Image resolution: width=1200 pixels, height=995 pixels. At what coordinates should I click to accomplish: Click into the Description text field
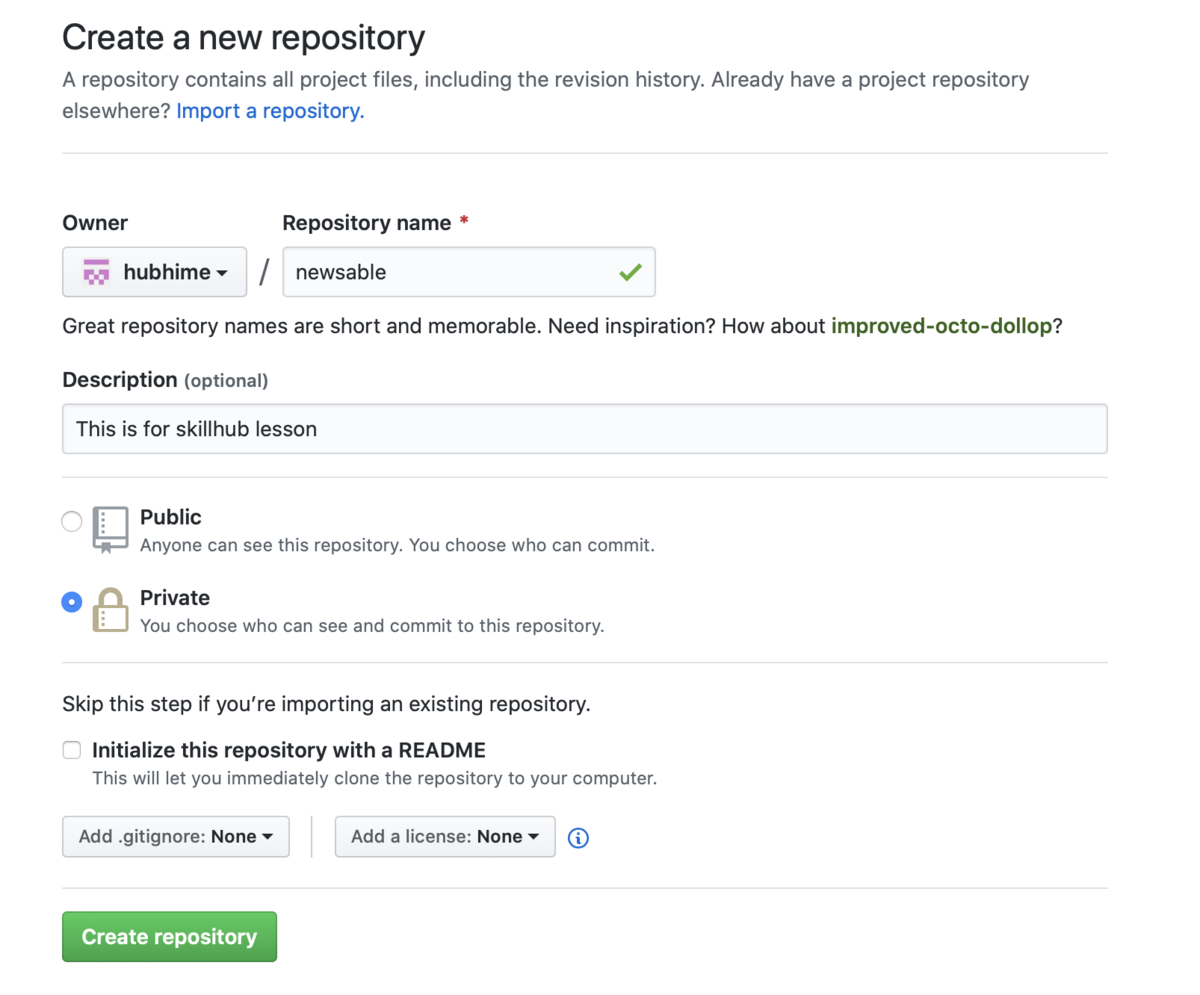[585, 429]
